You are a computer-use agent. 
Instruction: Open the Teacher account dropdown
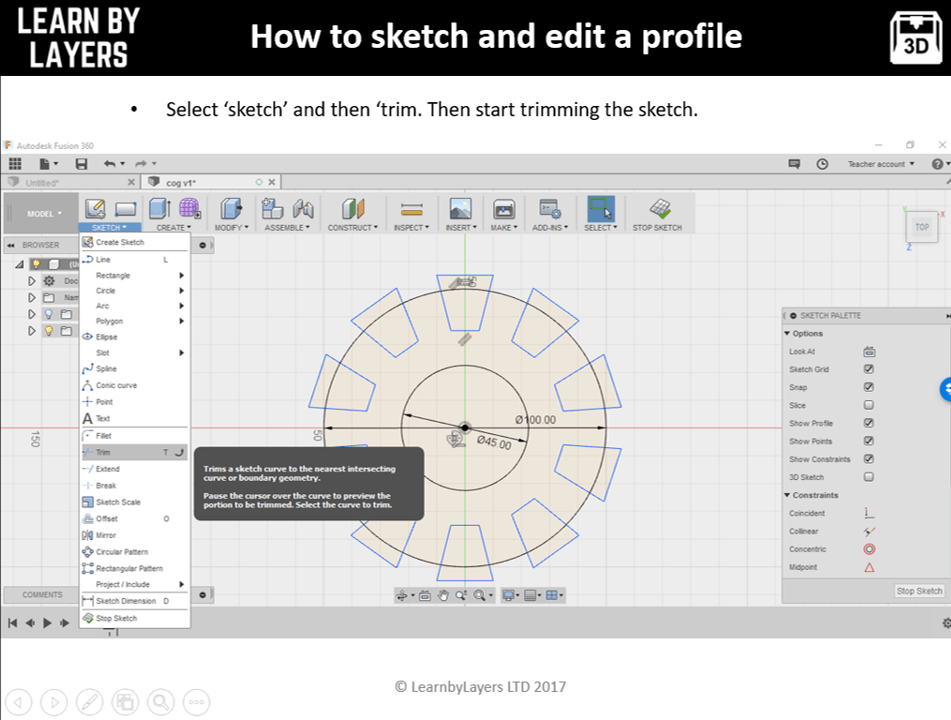(880, 164)
